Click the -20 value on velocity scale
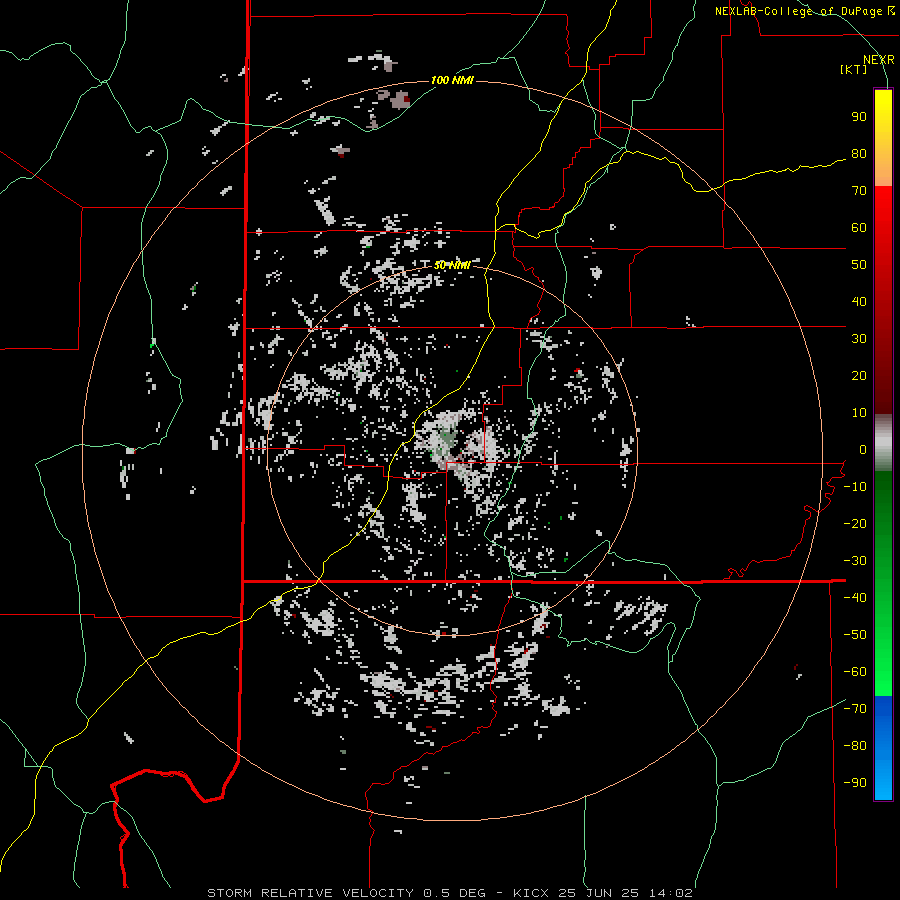 855,523
